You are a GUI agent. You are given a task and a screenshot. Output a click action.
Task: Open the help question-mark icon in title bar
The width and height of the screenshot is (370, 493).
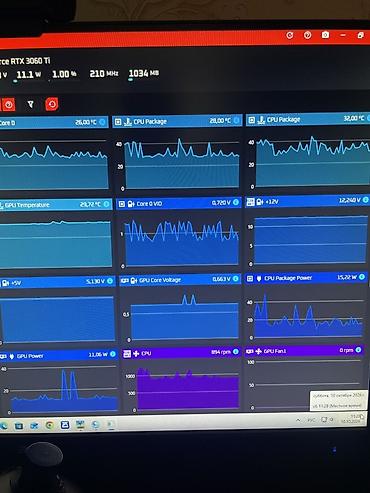(x=308, y=35)
